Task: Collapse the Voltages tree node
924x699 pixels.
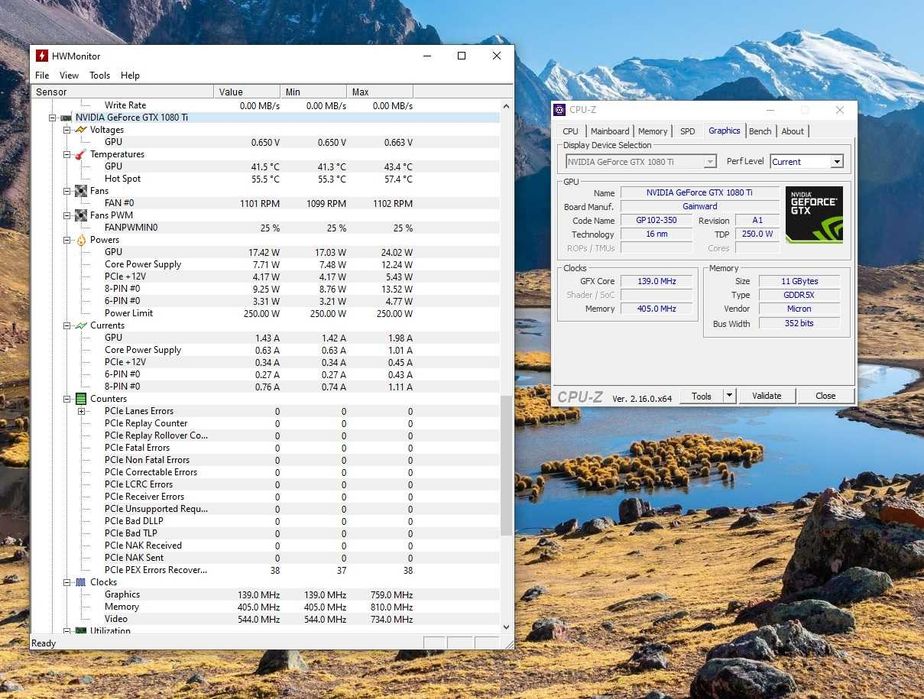Action: coord(67,130)
